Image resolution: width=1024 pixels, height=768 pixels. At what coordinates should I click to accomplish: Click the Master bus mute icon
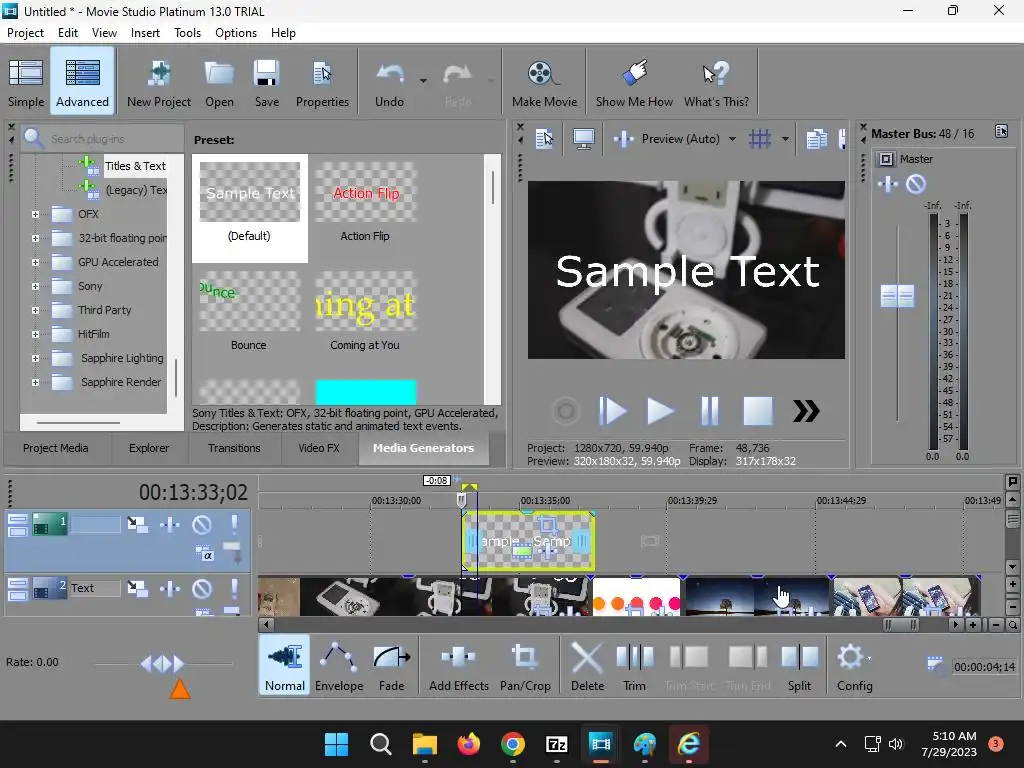pyautogui.click(x=916, y=184)
